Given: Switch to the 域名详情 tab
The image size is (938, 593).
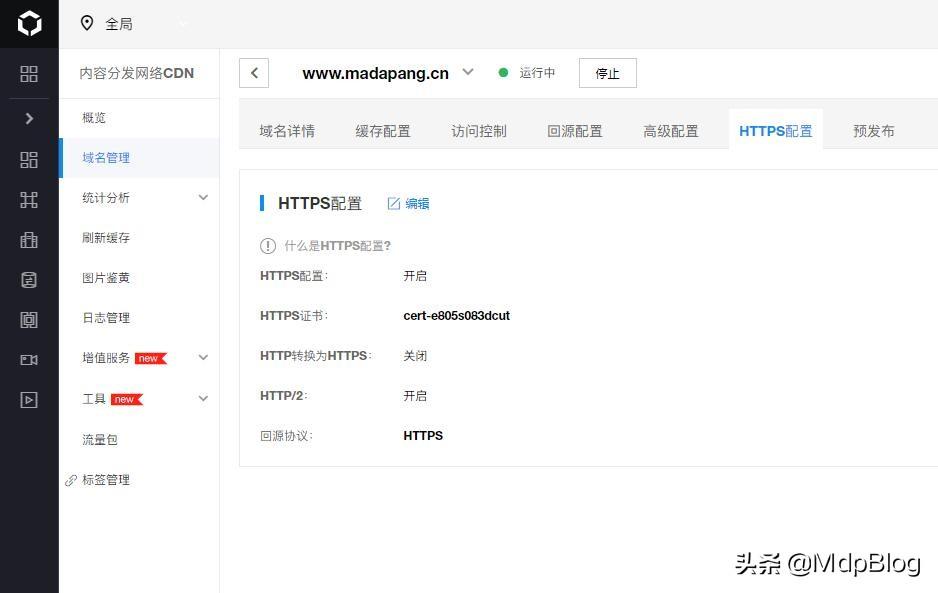Looking at the screenshot, I should [x=287, y=131].
